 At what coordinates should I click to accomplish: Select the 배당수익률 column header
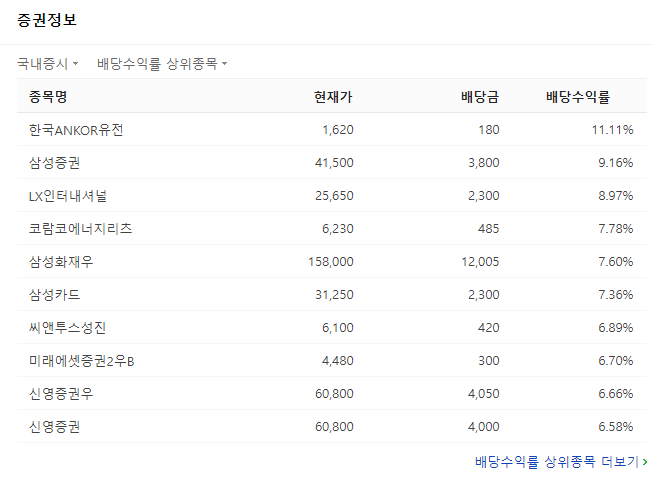click(578, 97)
